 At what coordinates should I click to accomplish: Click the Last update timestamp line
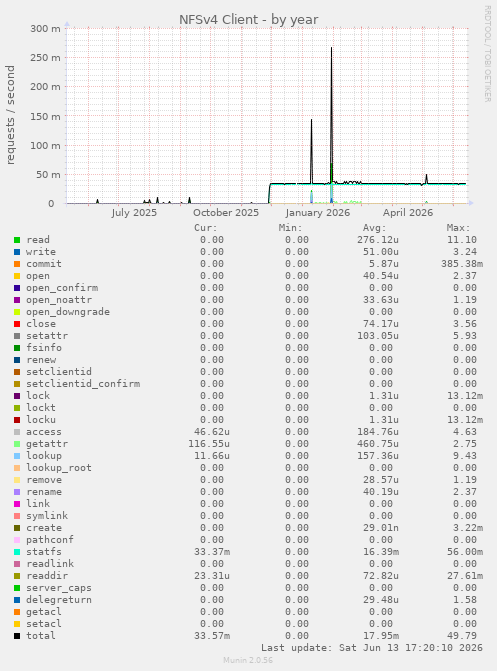coord(372,648)
